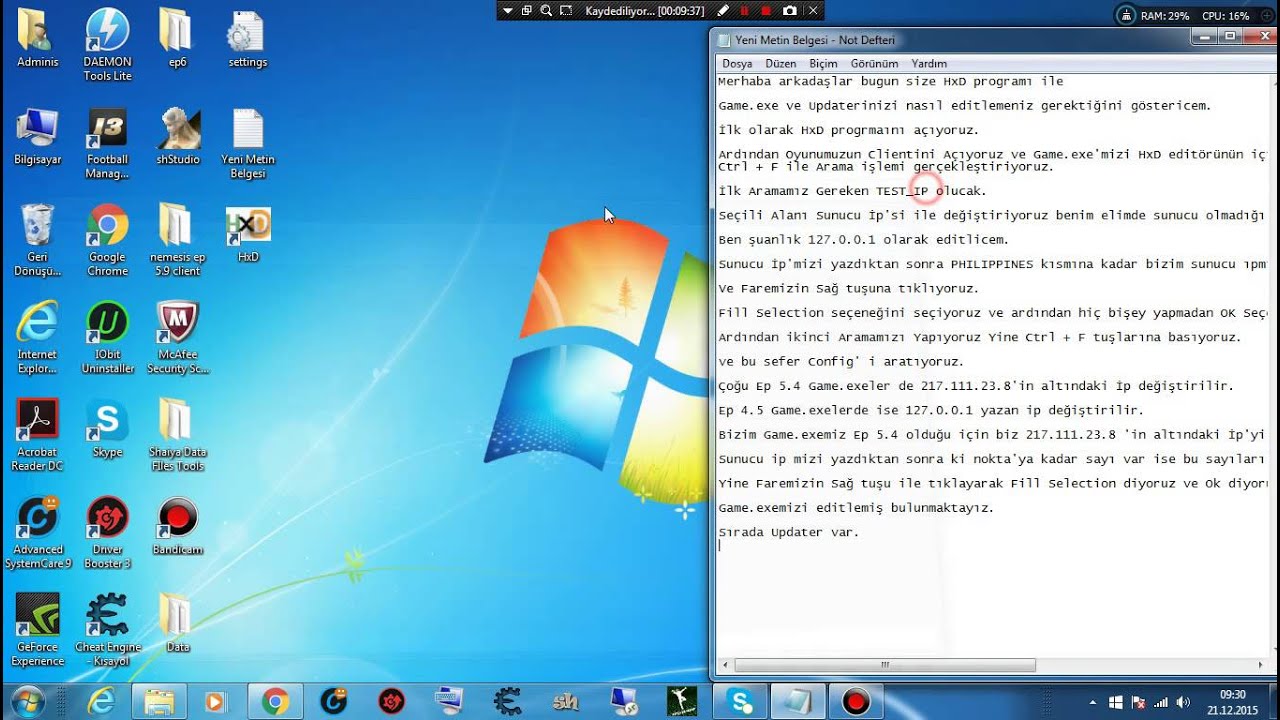The width and height of the screenshot is (1280, 720).
Task: Open the Adminis user folder icon
Action: pos(37,40)
